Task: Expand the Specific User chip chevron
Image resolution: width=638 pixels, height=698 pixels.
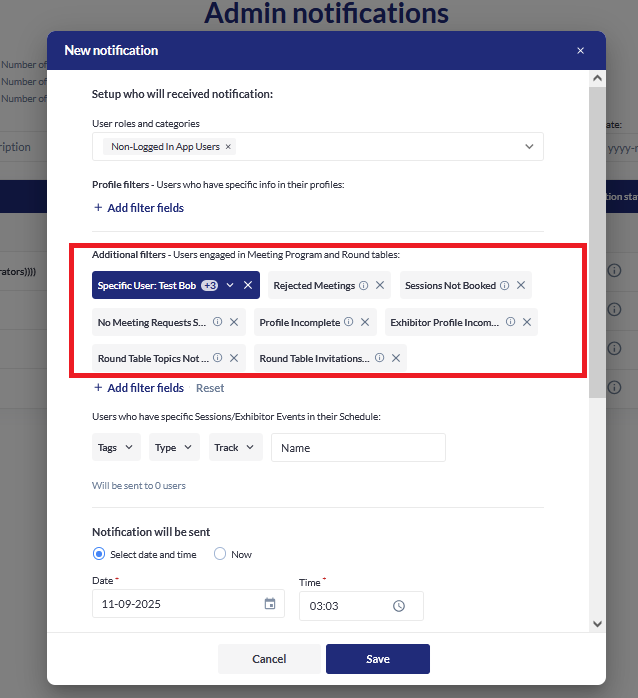Action: [230, 286]
